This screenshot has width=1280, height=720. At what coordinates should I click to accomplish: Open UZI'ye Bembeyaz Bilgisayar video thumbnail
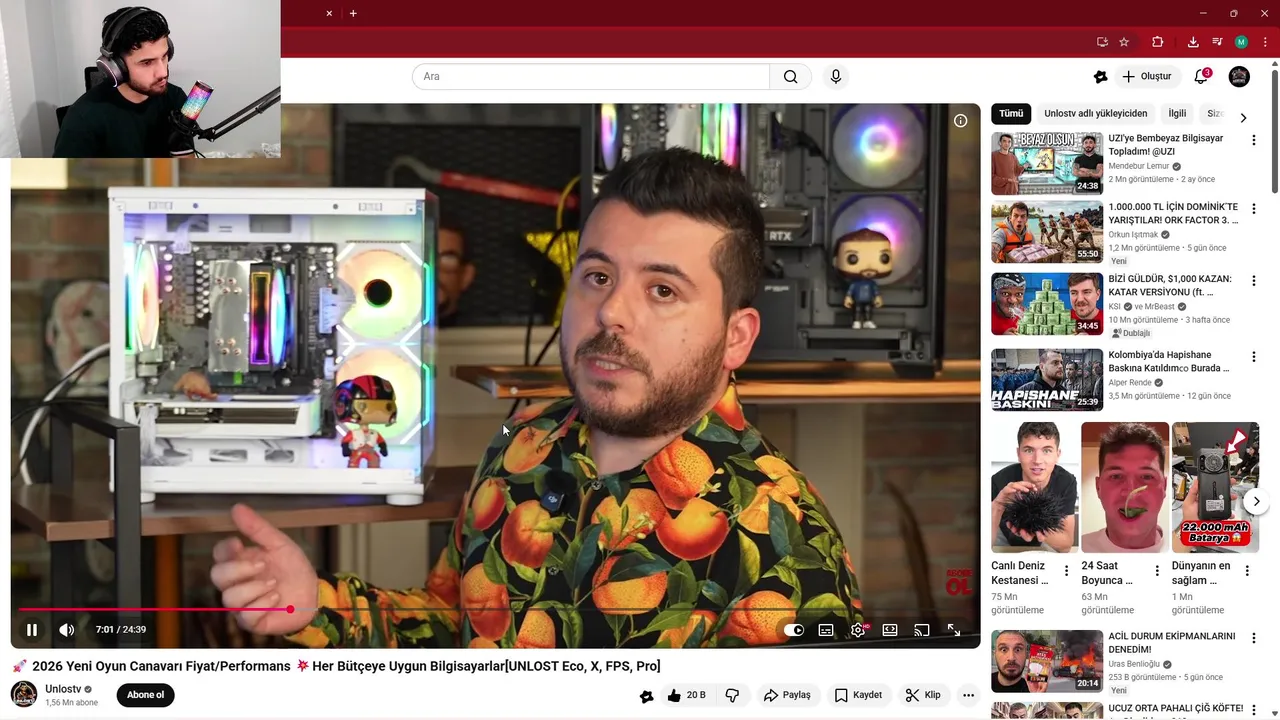pyautogui.click(x=1047, y=163)
